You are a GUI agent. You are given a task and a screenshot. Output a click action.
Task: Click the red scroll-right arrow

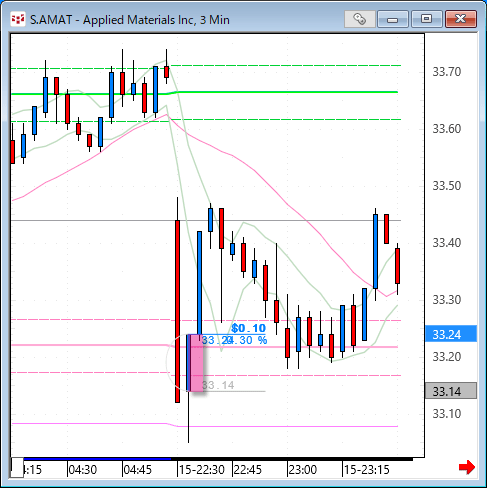pyautogui.click(x=467, y=467)
